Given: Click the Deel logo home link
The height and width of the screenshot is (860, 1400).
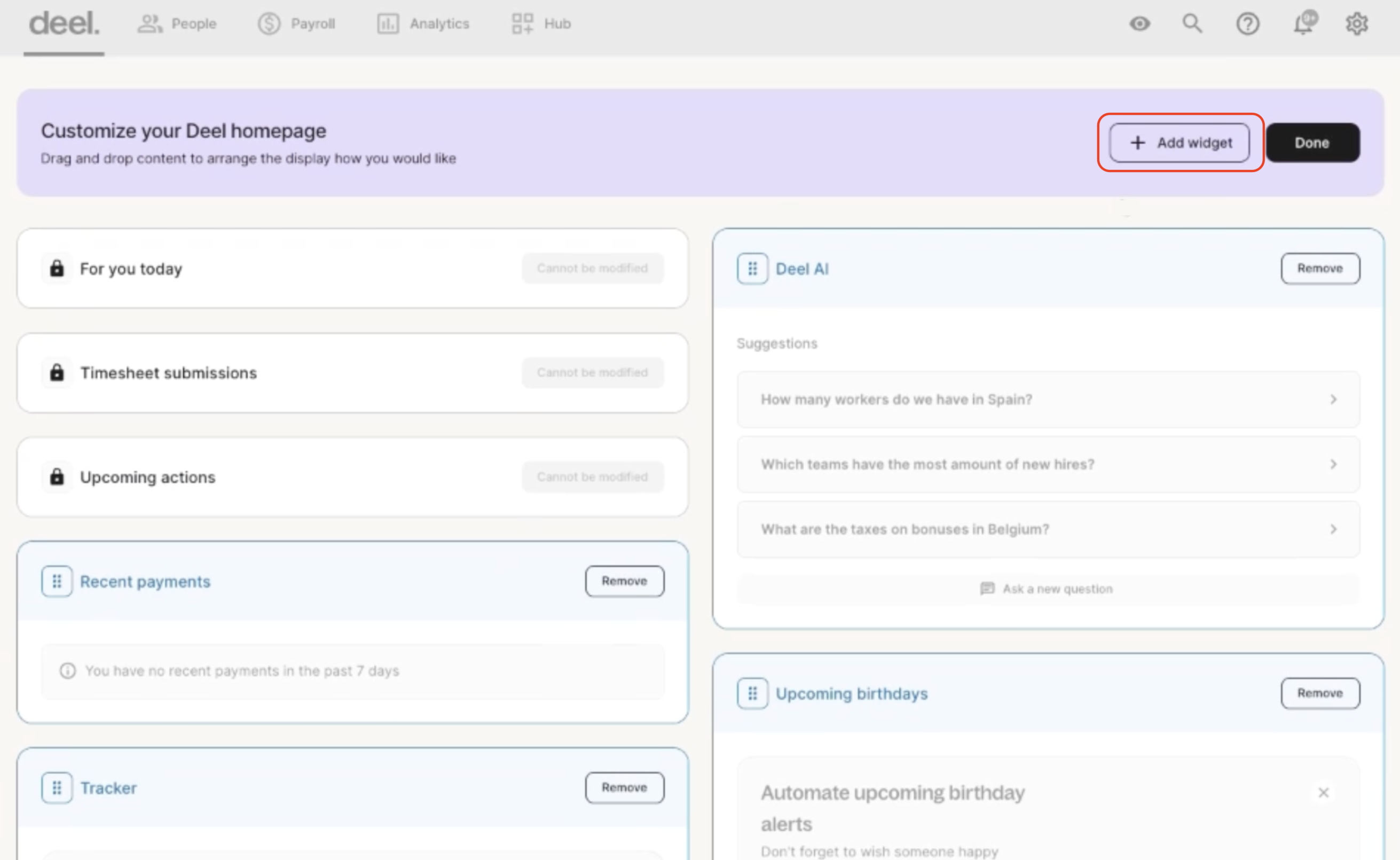Looking at the screenshot, I should coord(64,24).
